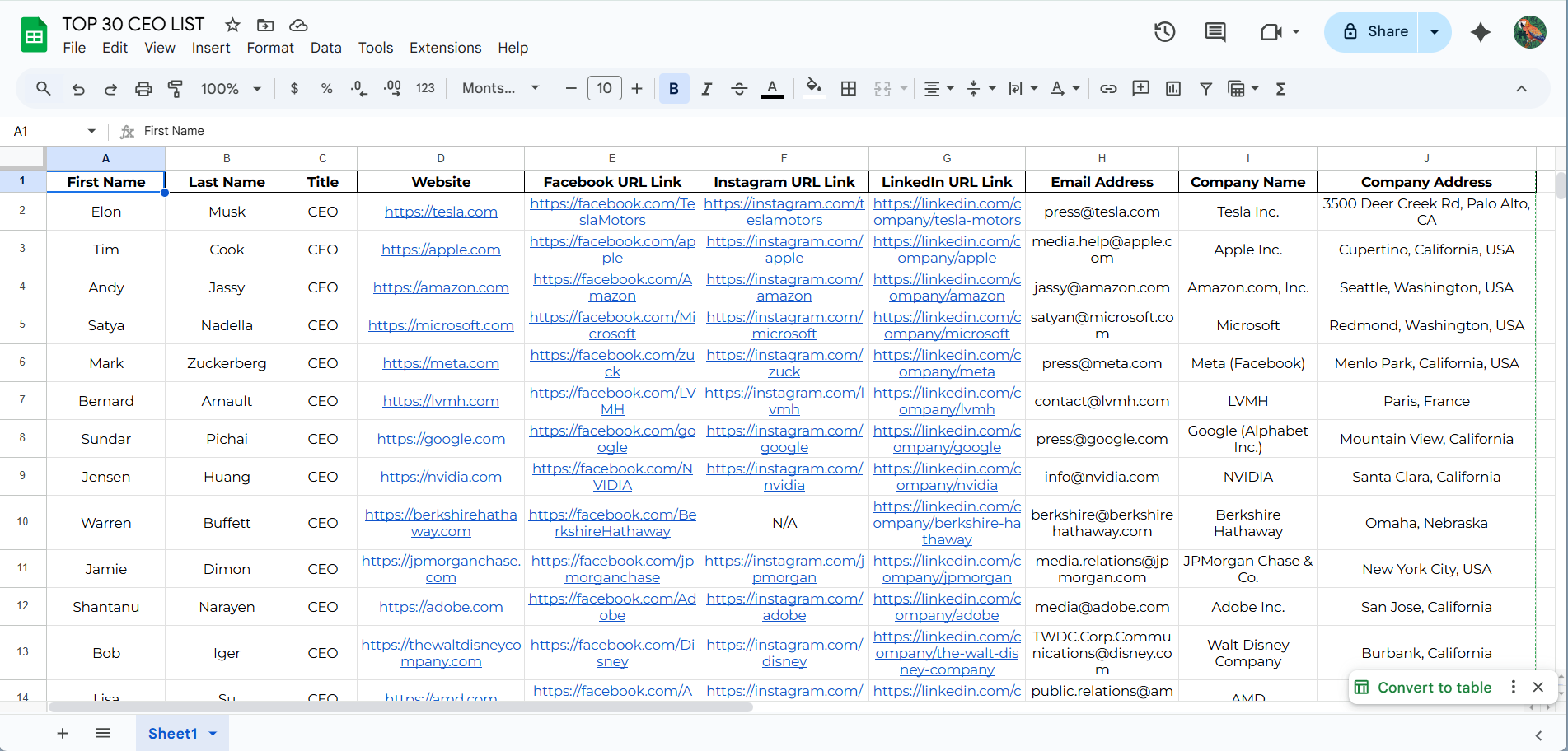Pick a text color
Screen dimensions: 1568x751
[772, 89]
